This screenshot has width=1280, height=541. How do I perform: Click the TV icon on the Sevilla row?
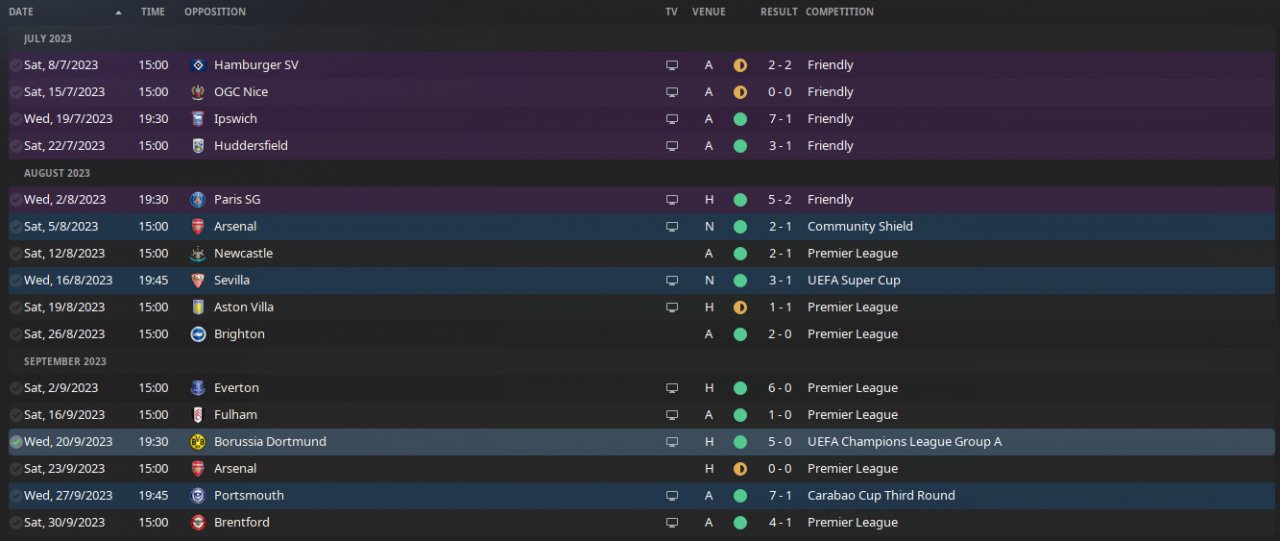[x=672, y=281]
